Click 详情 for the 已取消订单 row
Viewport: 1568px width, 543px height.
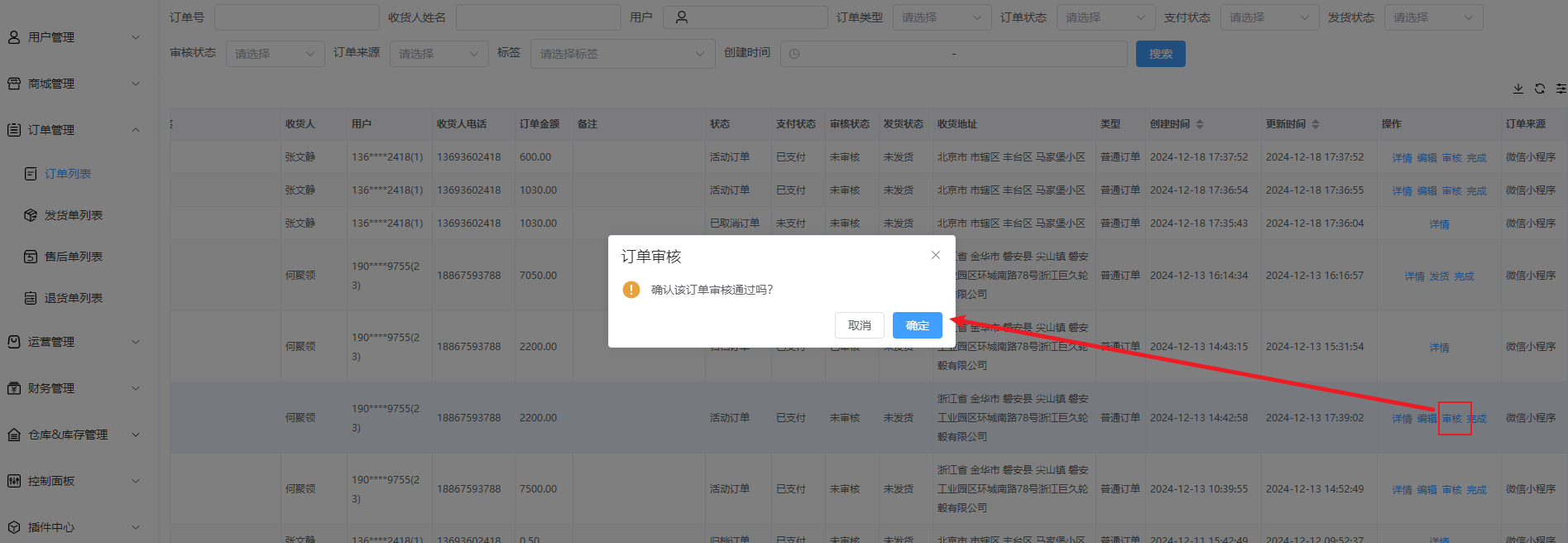[1439, 224]
